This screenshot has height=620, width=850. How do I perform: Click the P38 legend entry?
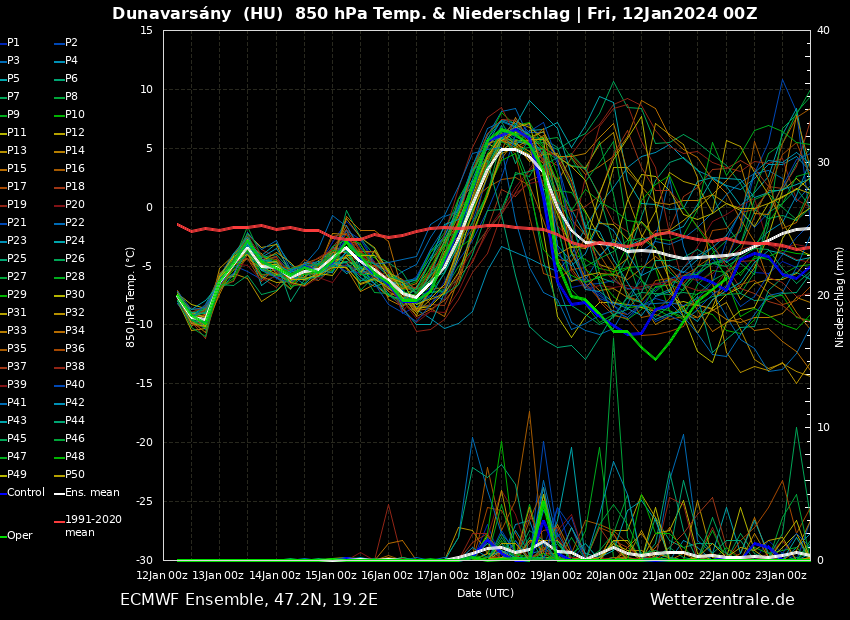point(75,367)
